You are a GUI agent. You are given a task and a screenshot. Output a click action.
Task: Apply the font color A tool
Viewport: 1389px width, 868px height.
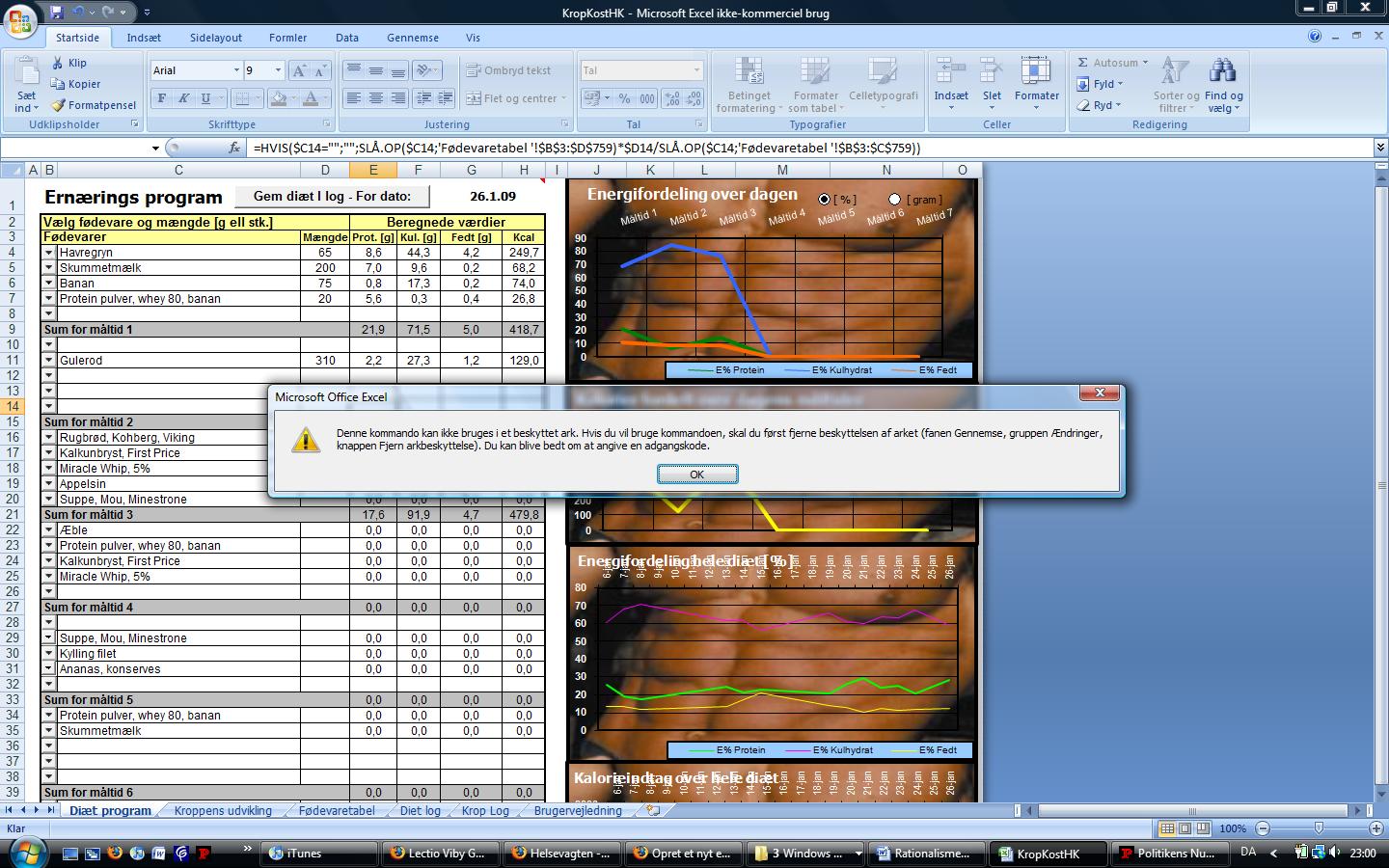click(310, 98)
